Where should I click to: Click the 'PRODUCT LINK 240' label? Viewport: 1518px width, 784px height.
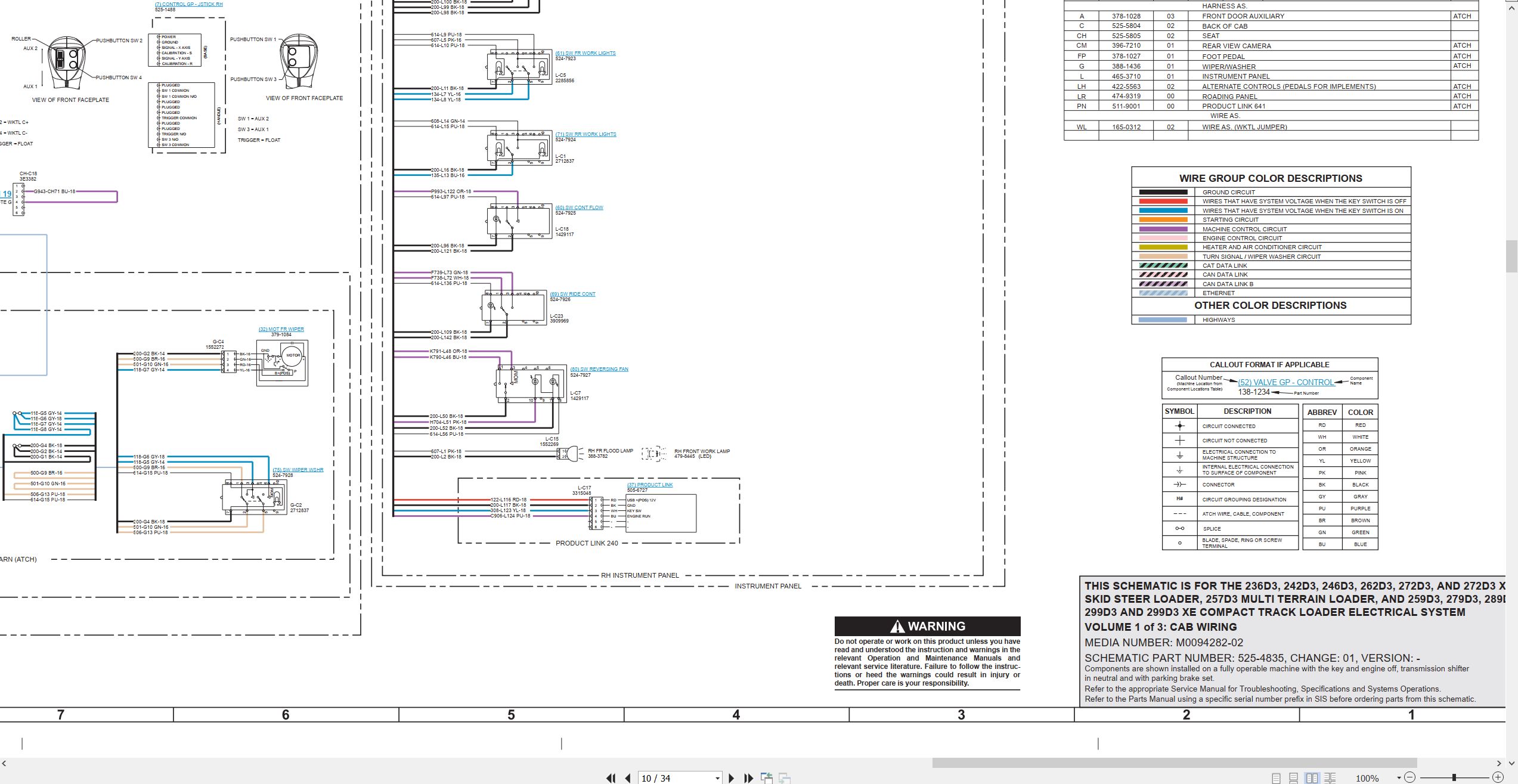587,543
